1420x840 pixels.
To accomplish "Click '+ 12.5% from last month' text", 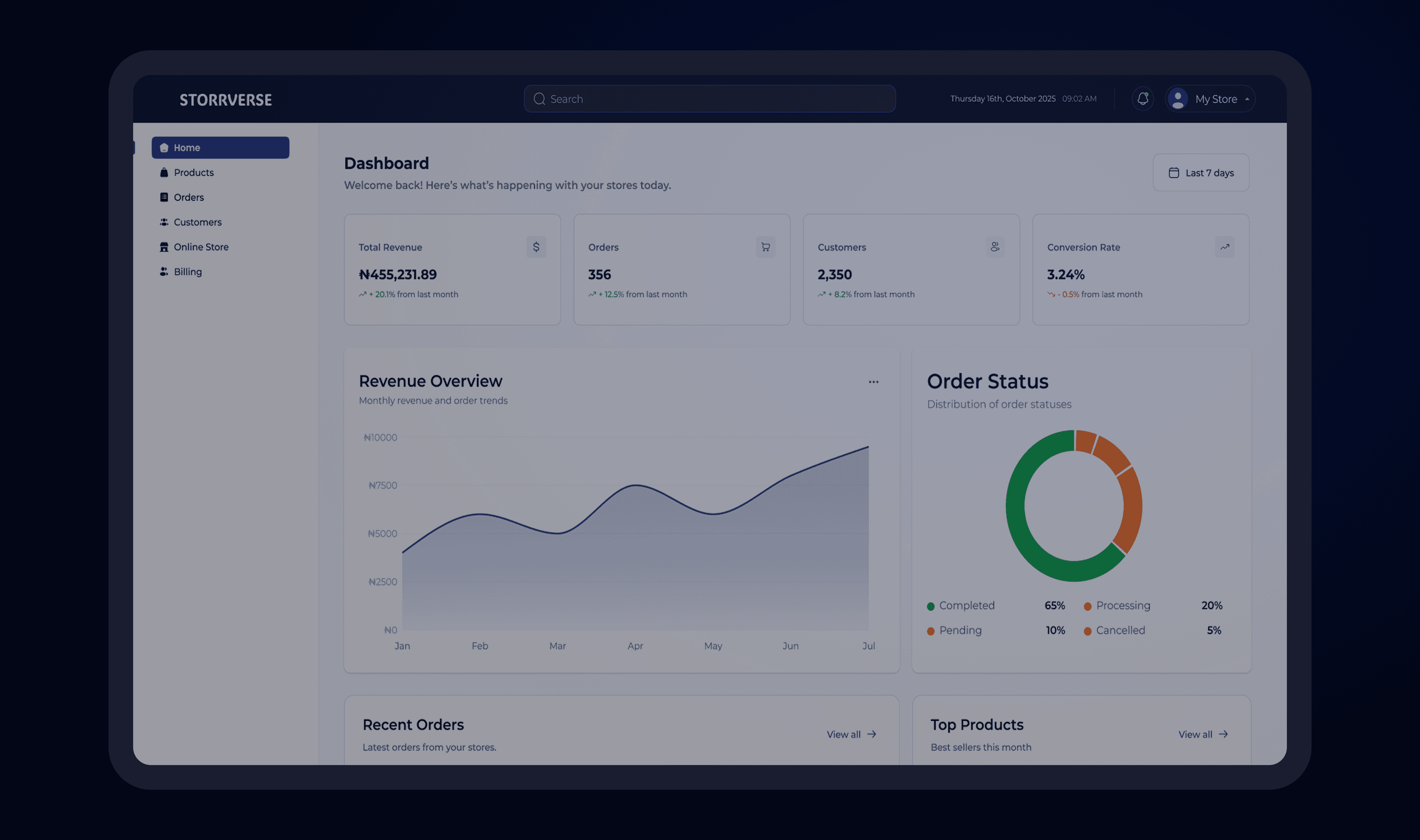I will click(x=643, y=294).
